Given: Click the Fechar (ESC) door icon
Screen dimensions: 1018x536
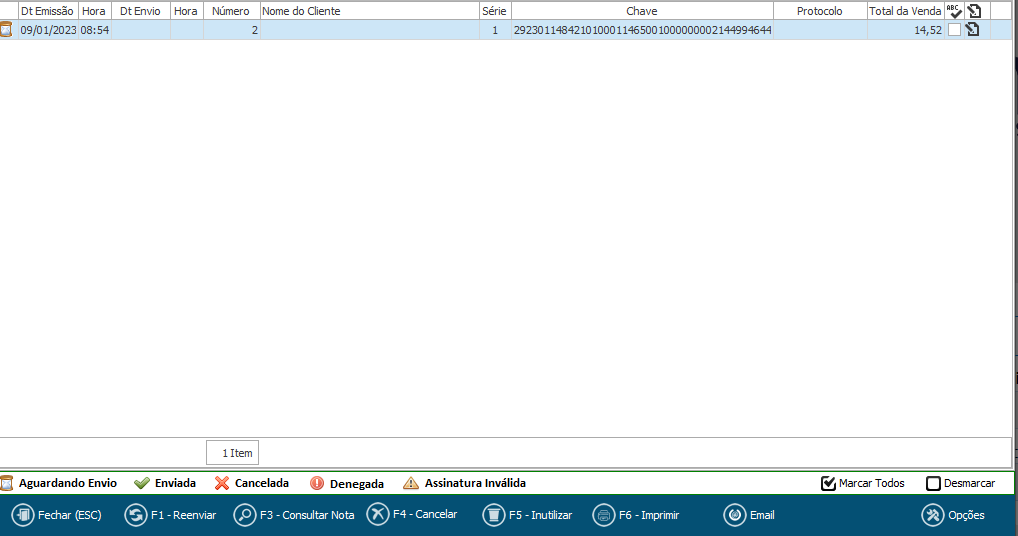Looking at the screenshot, I should pos(23,515).
